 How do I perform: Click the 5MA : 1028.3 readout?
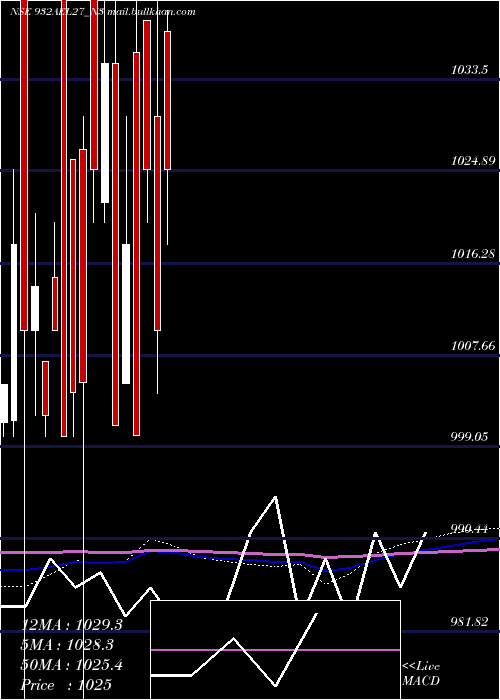[x=67, y=645]
